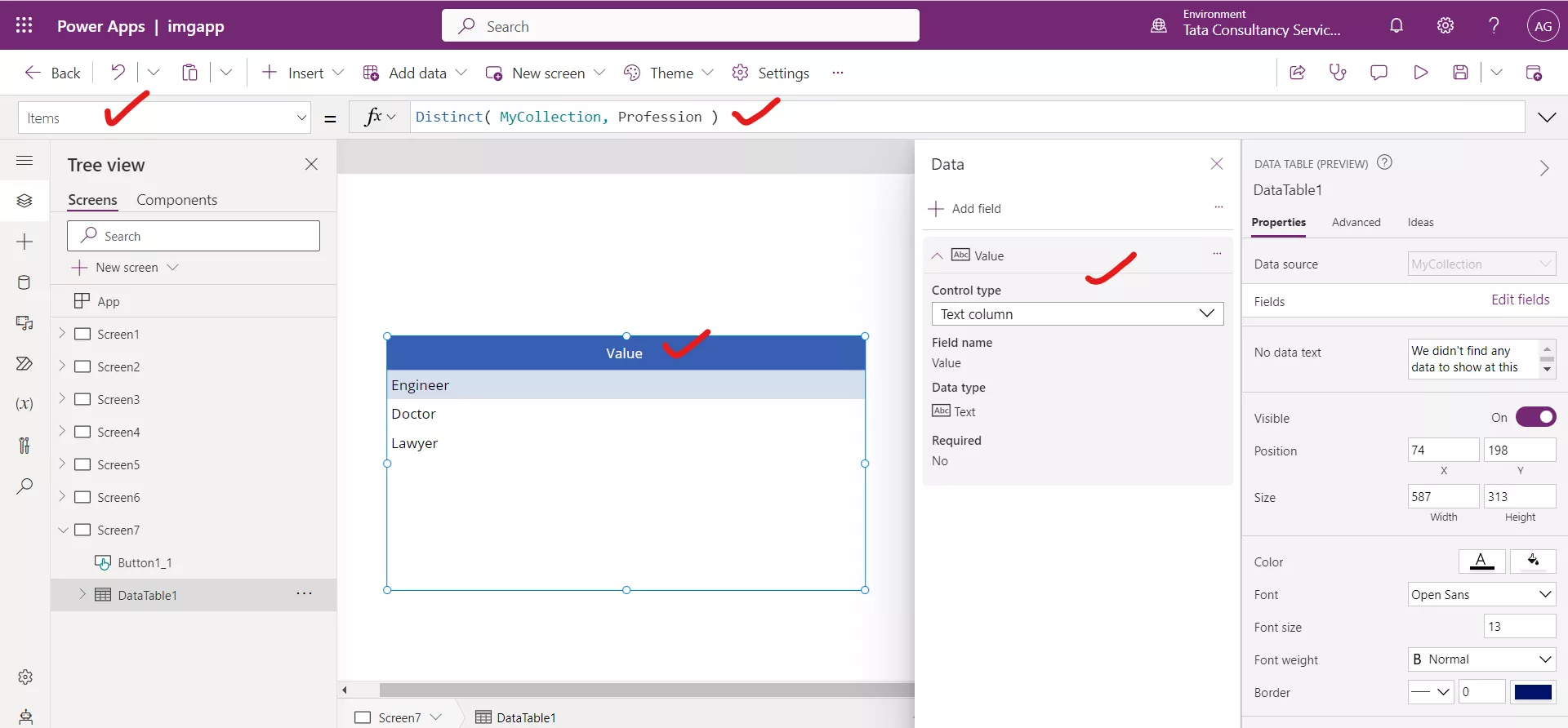Open the Data cylinder icon in the left rail
Image resolution: width=1568 pixels, height=728 pixels.
point(24,282)
